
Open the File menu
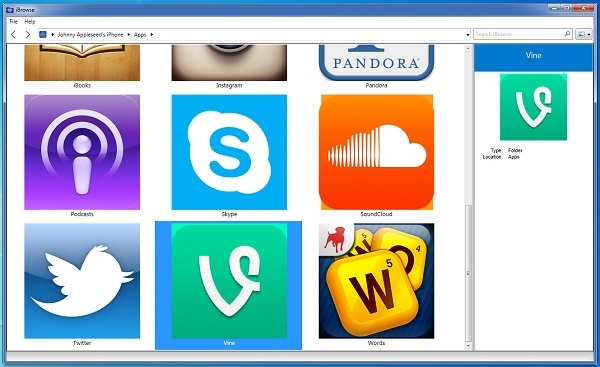(x=13, y=21)
